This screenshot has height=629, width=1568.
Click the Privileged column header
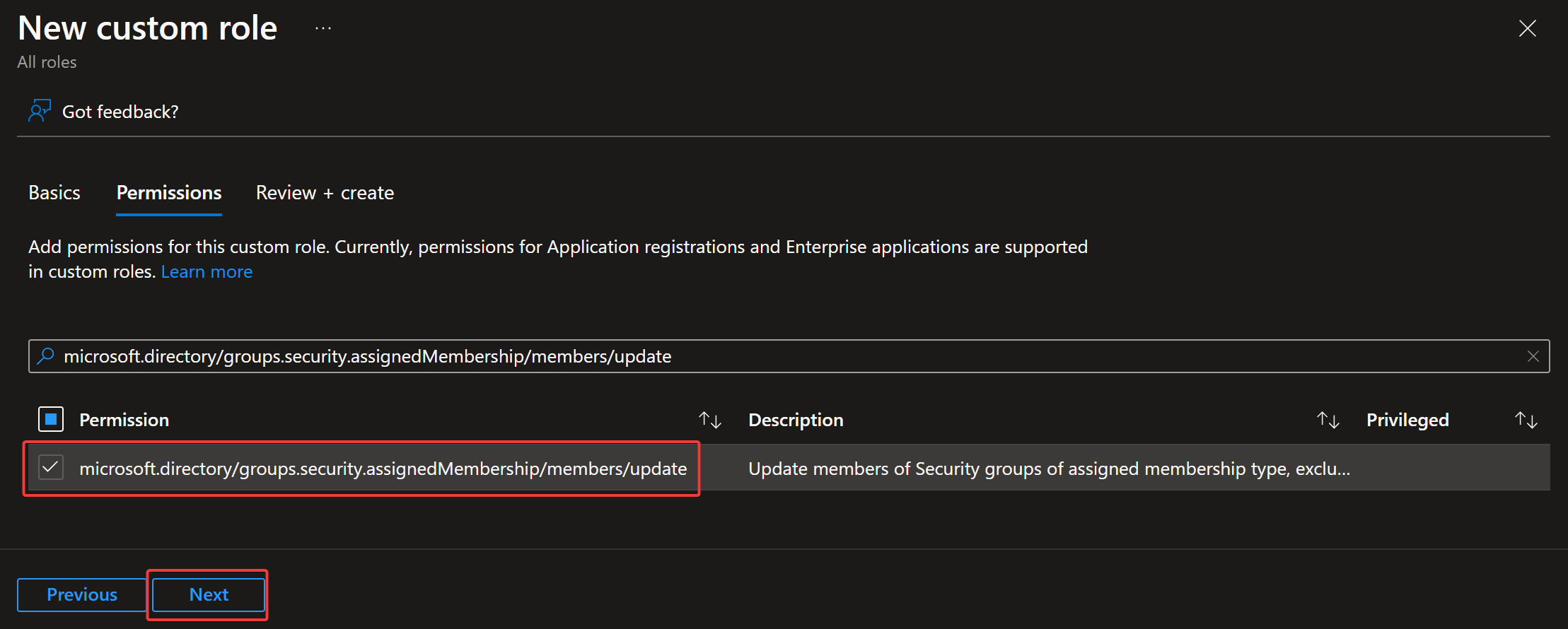click(x=1407, y=420)
